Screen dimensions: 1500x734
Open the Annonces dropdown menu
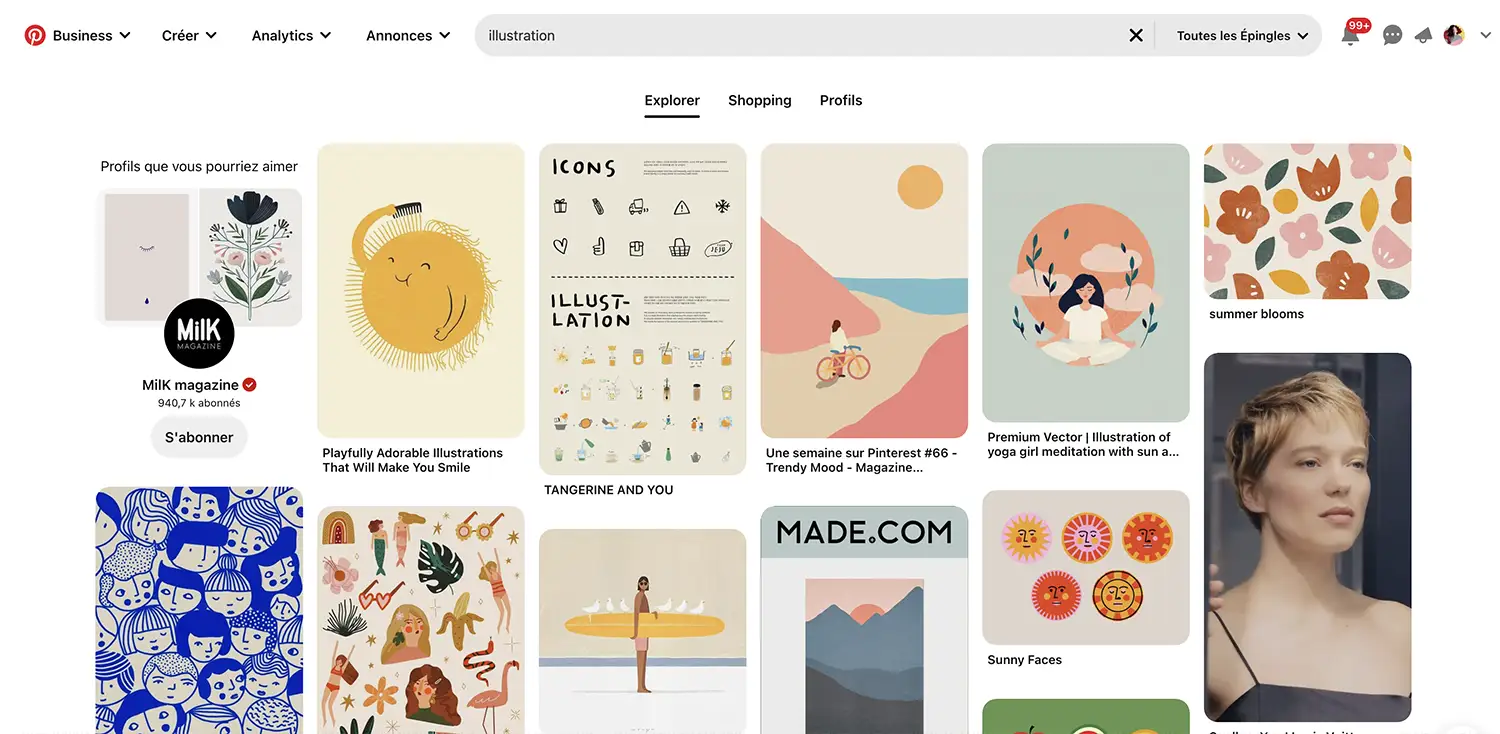[408, 35]
